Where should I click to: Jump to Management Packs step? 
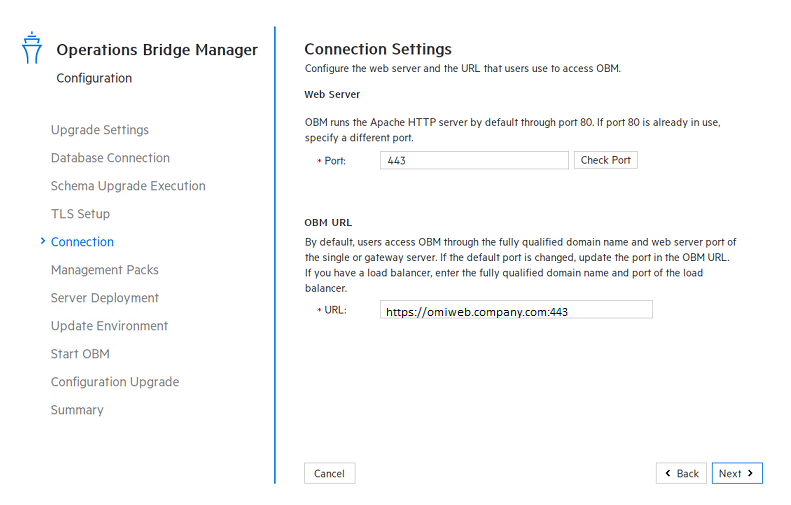pyautogui.click(x=104, y=270)
